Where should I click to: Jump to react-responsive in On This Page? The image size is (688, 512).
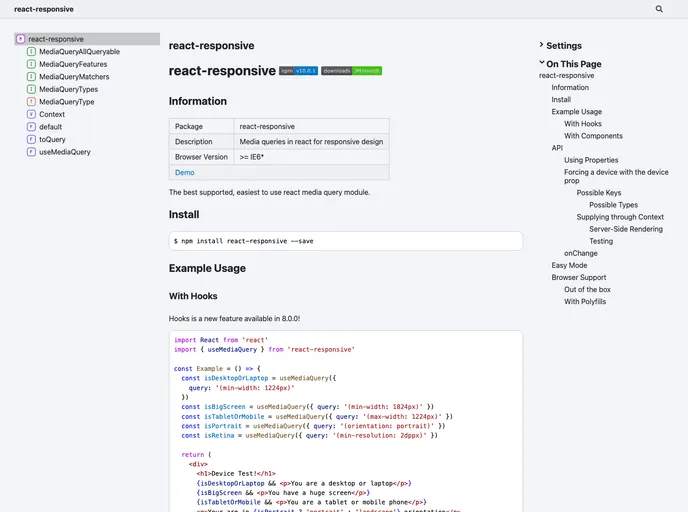tap(566, 75)
